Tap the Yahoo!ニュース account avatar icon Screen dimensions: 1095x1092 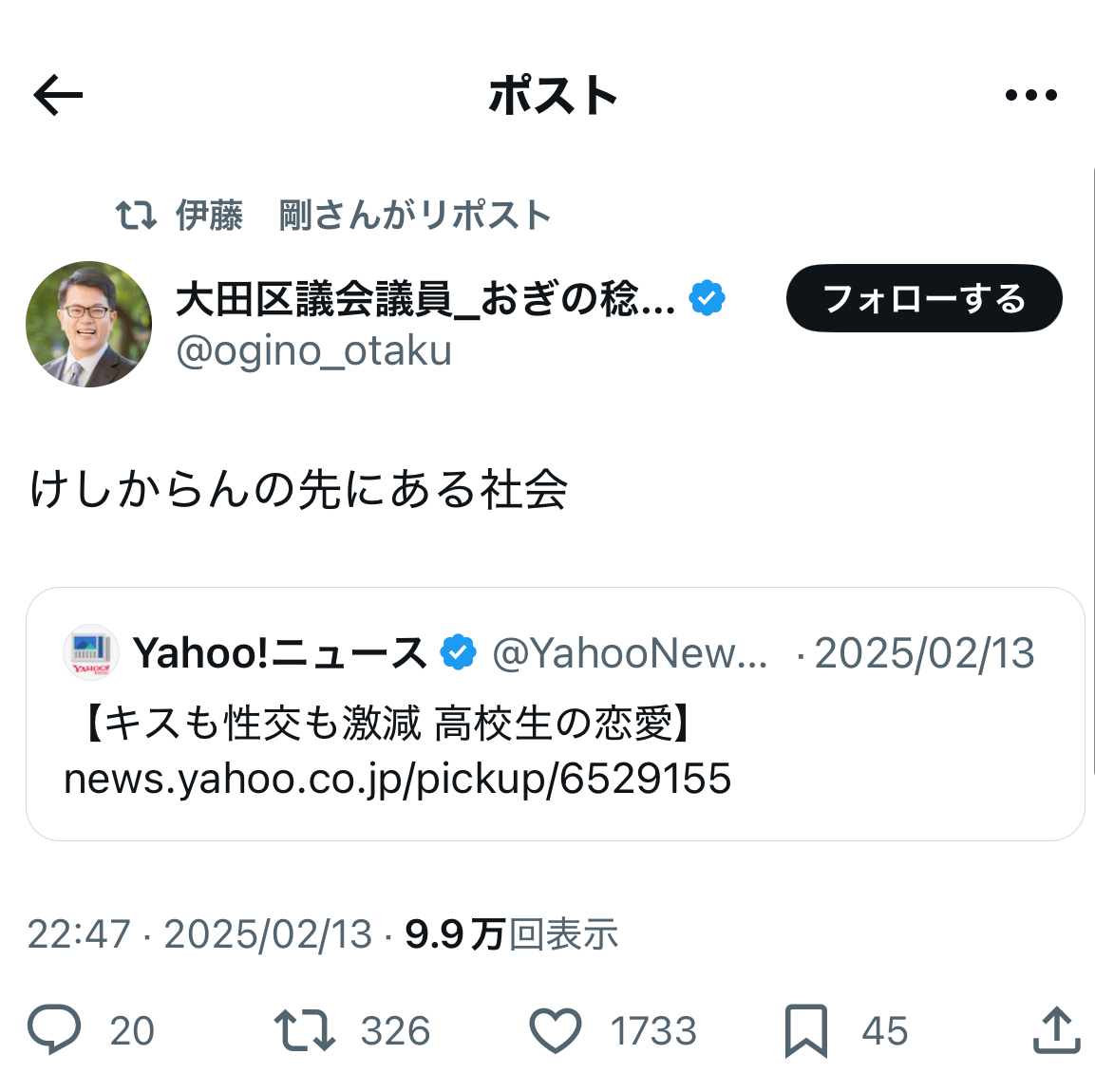pos(90,653)
